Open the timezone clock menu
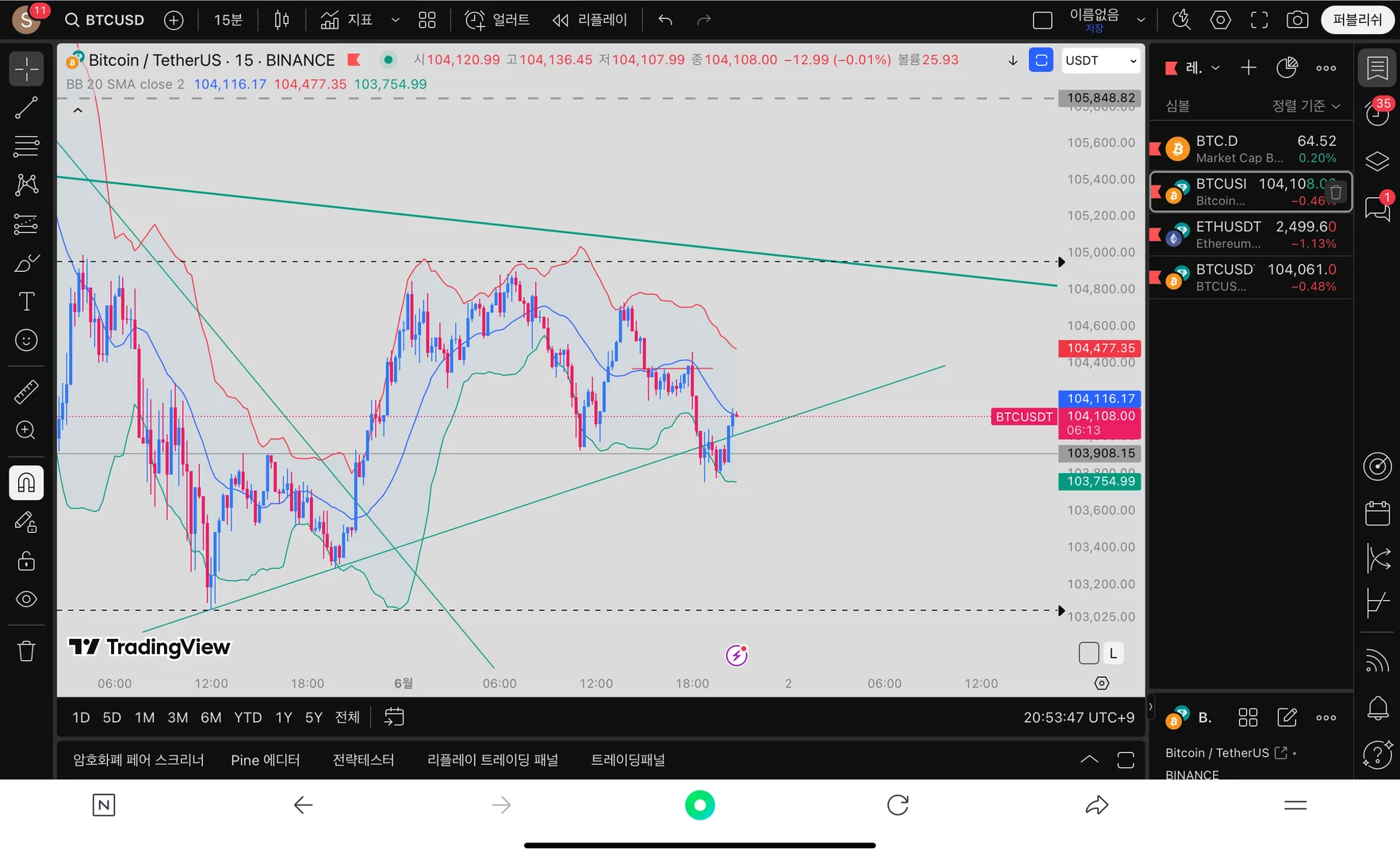The height and width of the screenshot is (856, 1400). click(x=1078, y=717)
